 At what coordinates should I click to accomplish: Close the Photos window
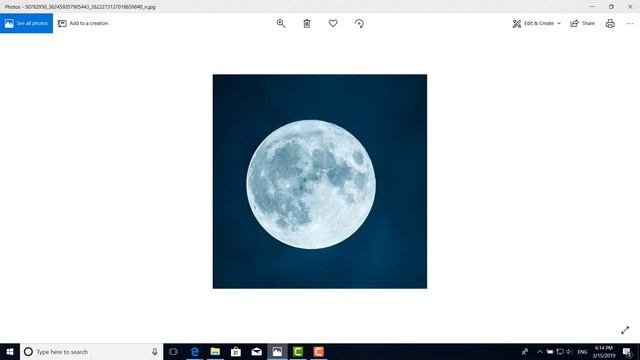coord(630,7)
